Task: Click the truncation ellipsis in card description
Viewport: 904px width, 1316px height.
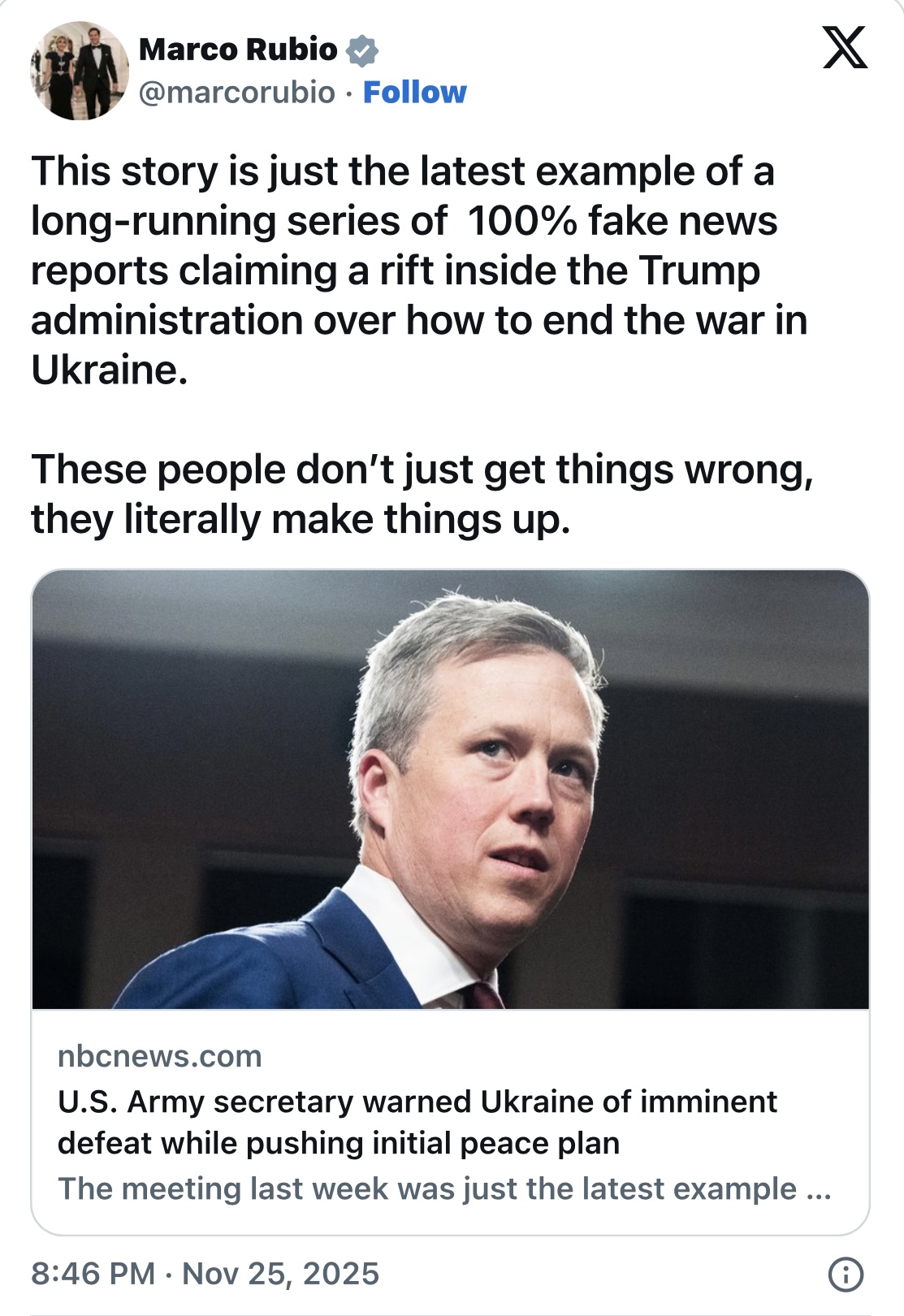Action: pos(819,1189)
